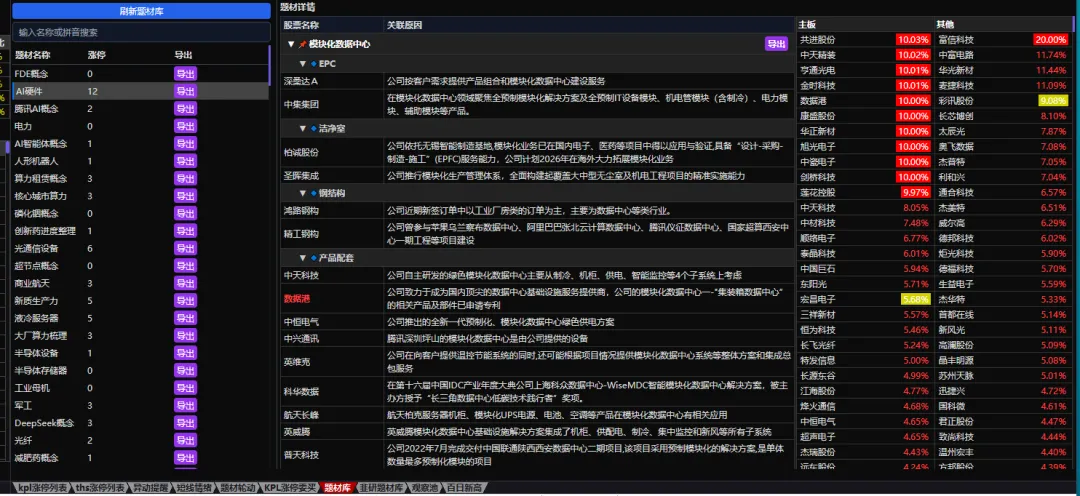
Task: Export the 模块化数据中心 topic details
Action: click(x=776, y=44)
